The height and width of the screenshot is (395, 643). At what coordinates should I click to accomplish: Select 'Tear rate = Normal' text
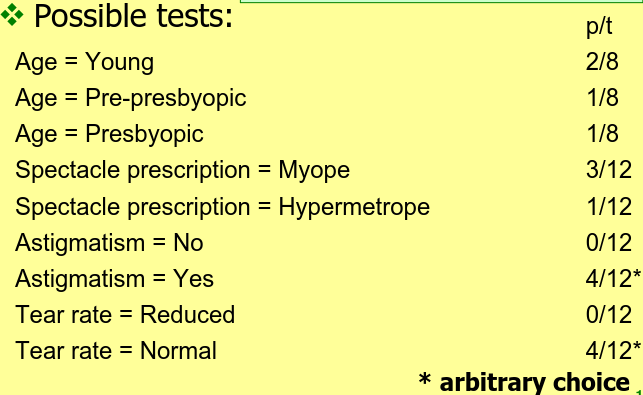click(116, 351)
